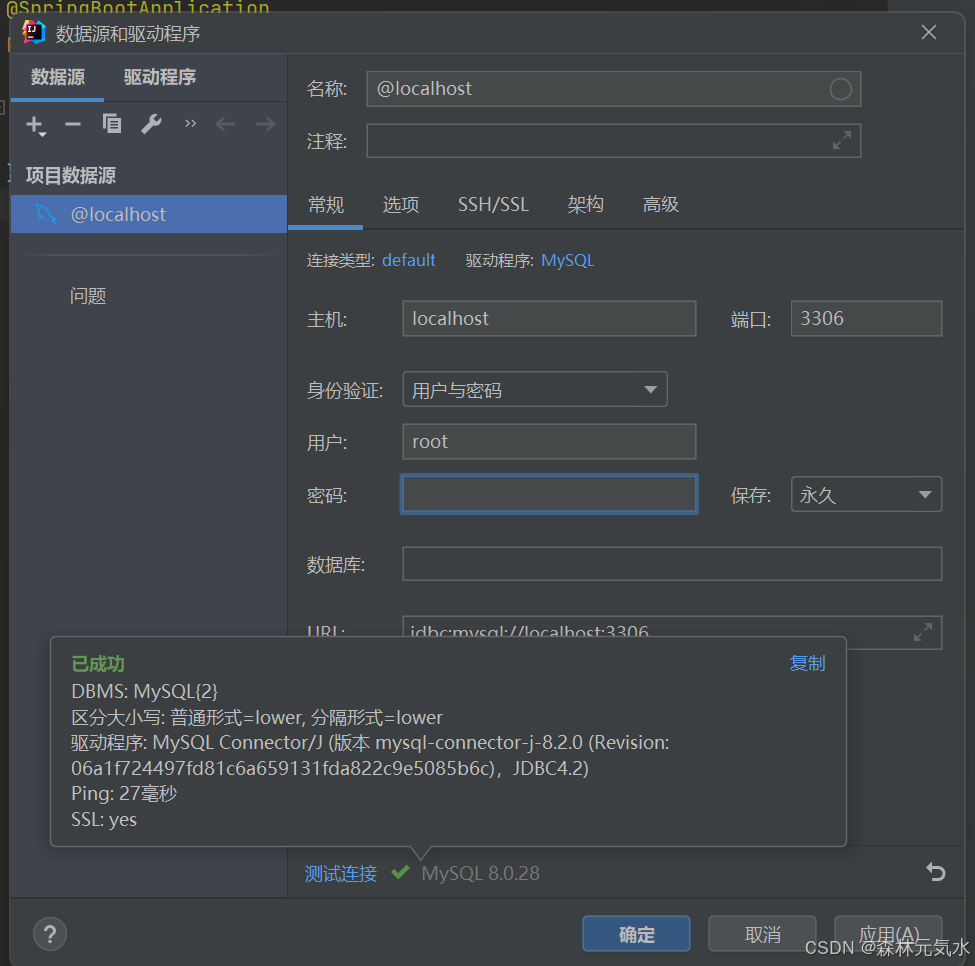Open the 架构 tab

point(585,205)
